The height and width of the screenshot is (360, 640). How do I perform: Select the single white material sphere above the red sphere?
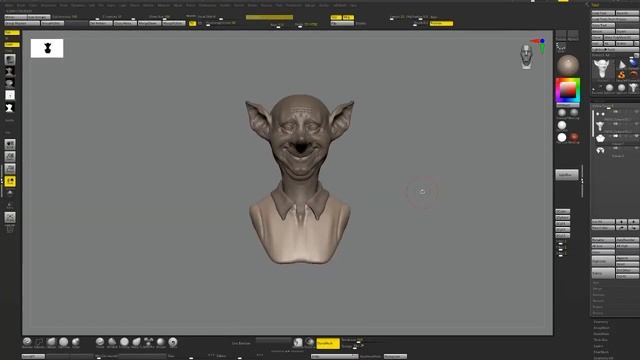pos(562,125)
